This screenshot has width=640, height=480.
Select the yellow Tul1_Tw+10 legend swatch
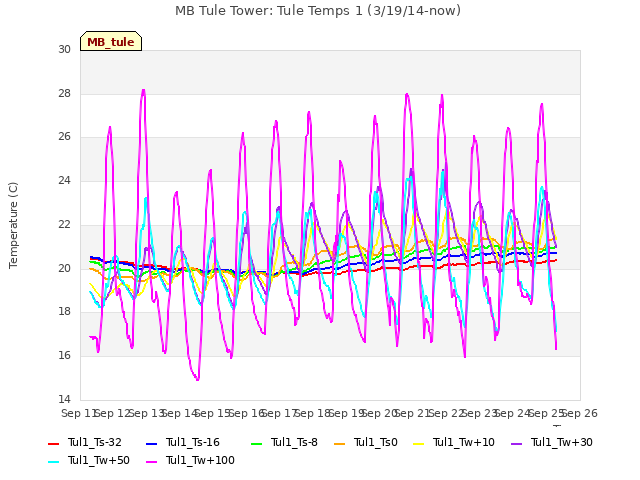pos(418,443)
